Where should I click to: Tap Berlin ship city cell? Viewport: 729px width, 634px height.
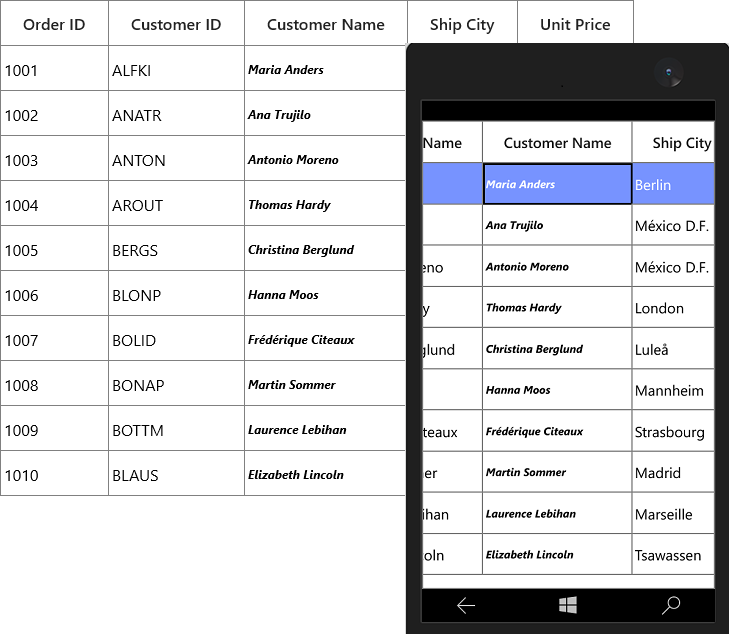click(x=674, y=184)
